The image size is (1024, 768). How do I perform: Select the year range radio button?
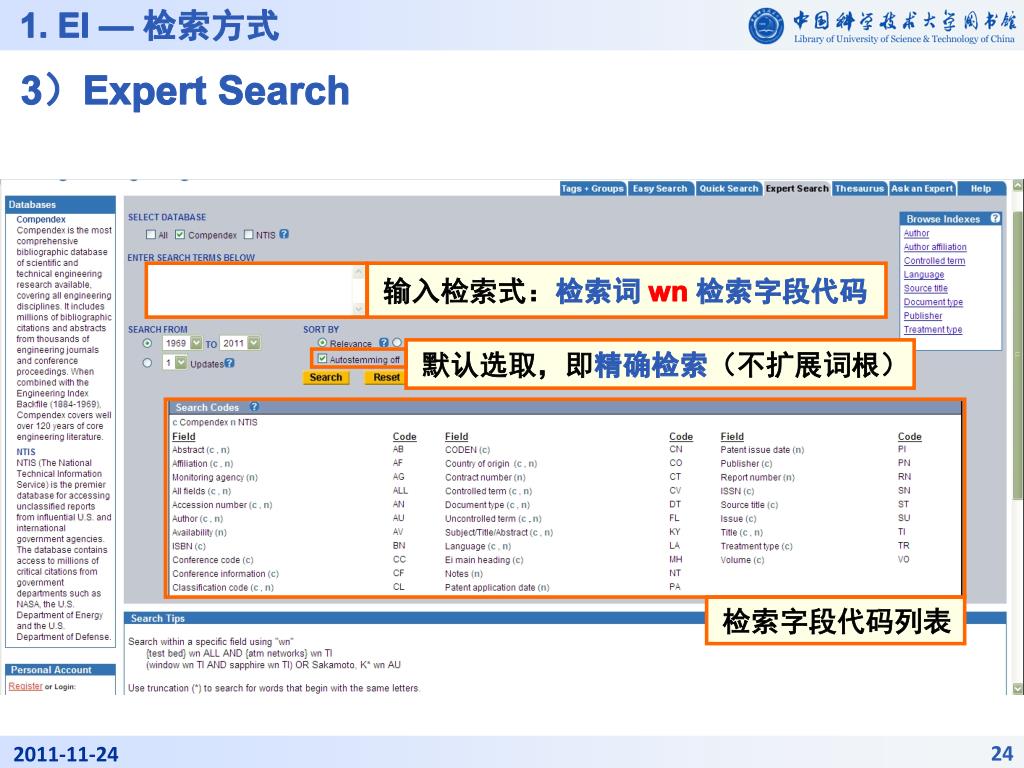148,343
